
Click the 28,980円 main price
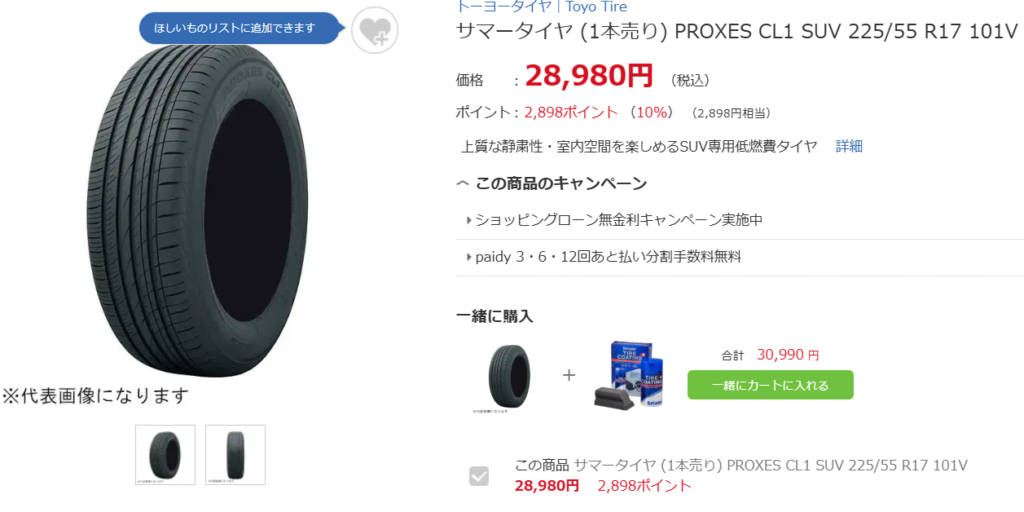coord(588,76)
